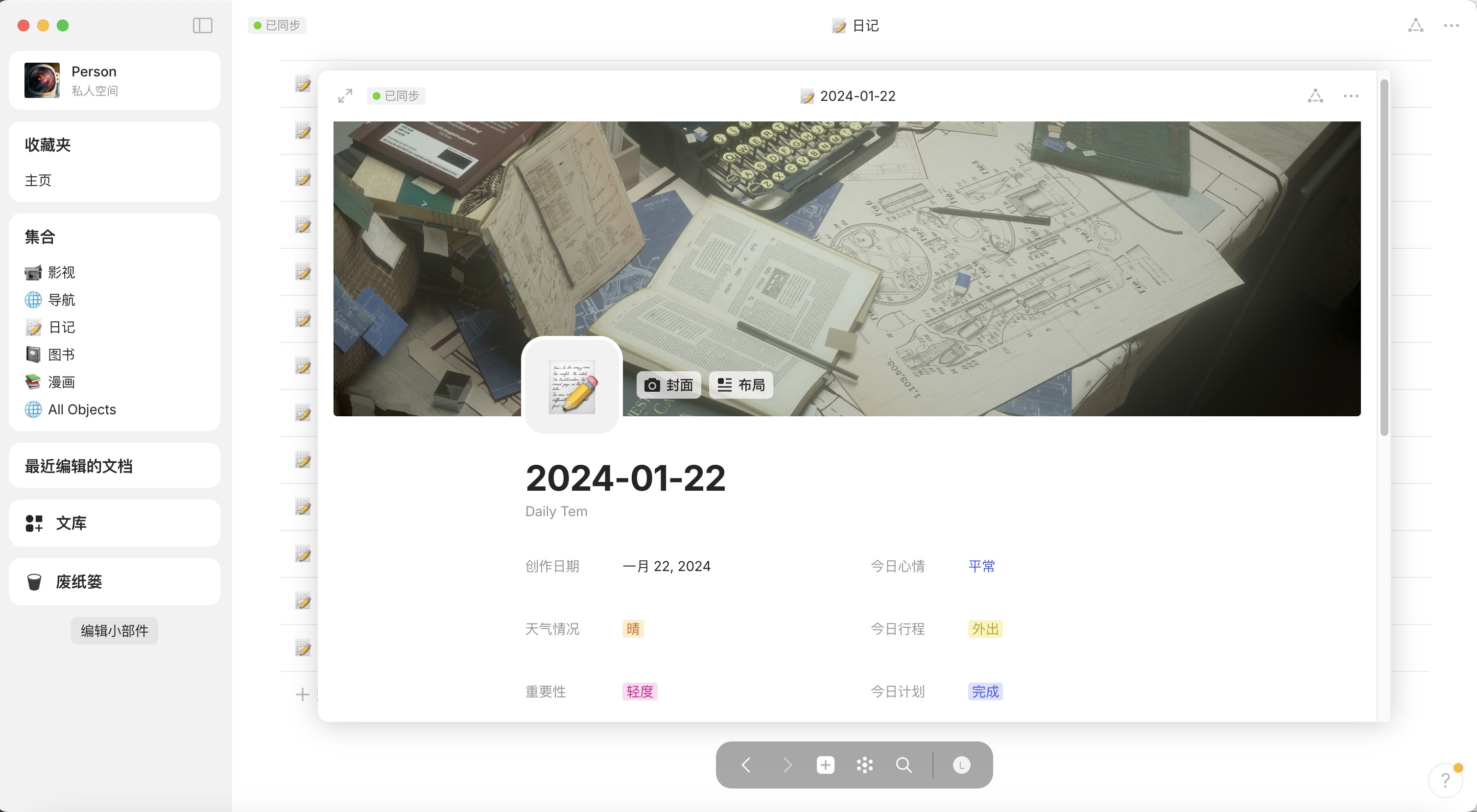The width and height of the screenshot is (1477, 812).
Task: Open 影视 collection in the sidebar
Action: [x=61, y=272]
